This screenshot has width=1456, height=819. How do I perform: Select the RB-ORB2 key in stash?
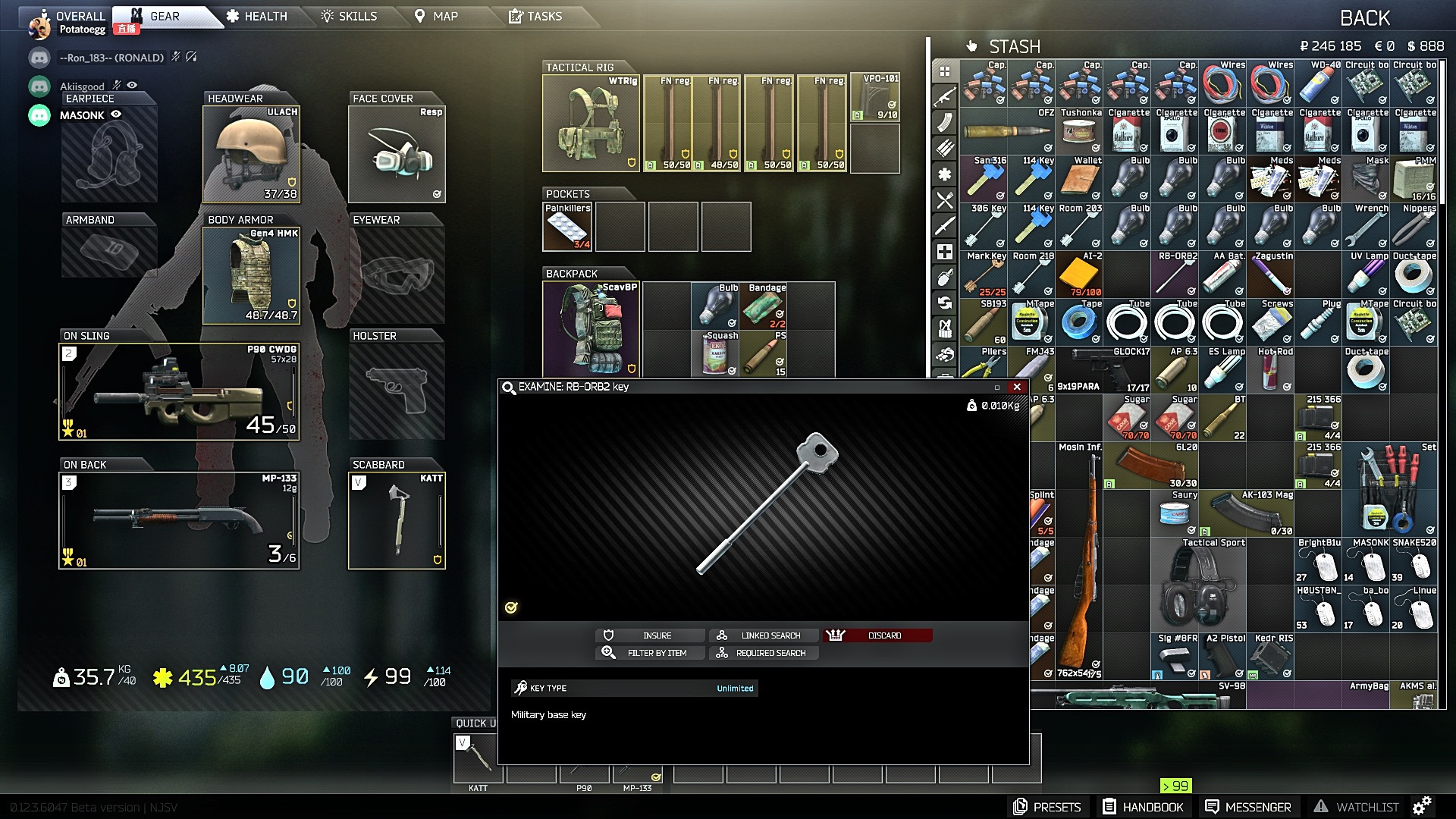pos(1175,274)
